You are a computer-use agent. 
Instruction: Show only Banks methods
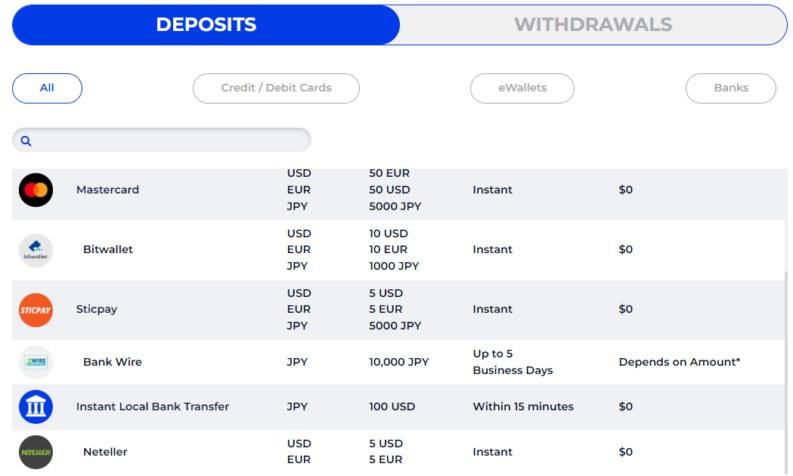point(731,89)
